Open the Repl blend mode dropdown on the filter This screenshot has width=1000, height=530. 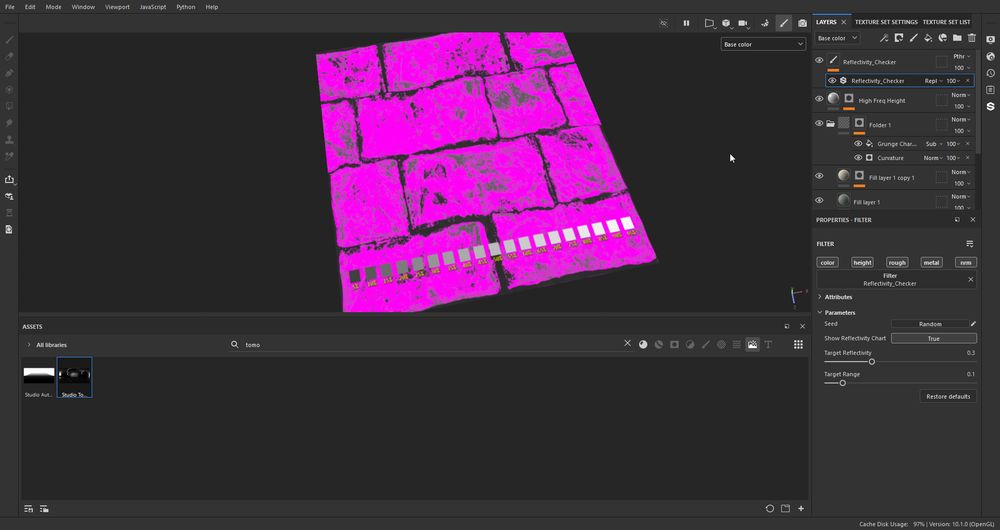[933, 81]
